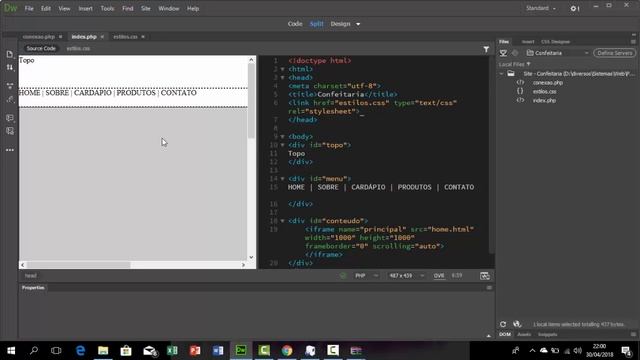Click the Refresh icon in Files panel
Viewport: 640px width, 360px height.
click(x=503, y=324)
